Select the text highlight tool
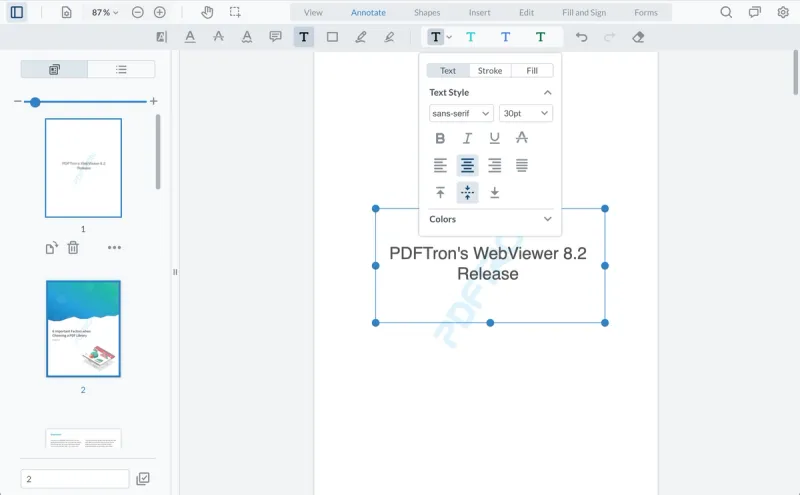This screenshot has width=800, height=495. click(x=161, y=37)
